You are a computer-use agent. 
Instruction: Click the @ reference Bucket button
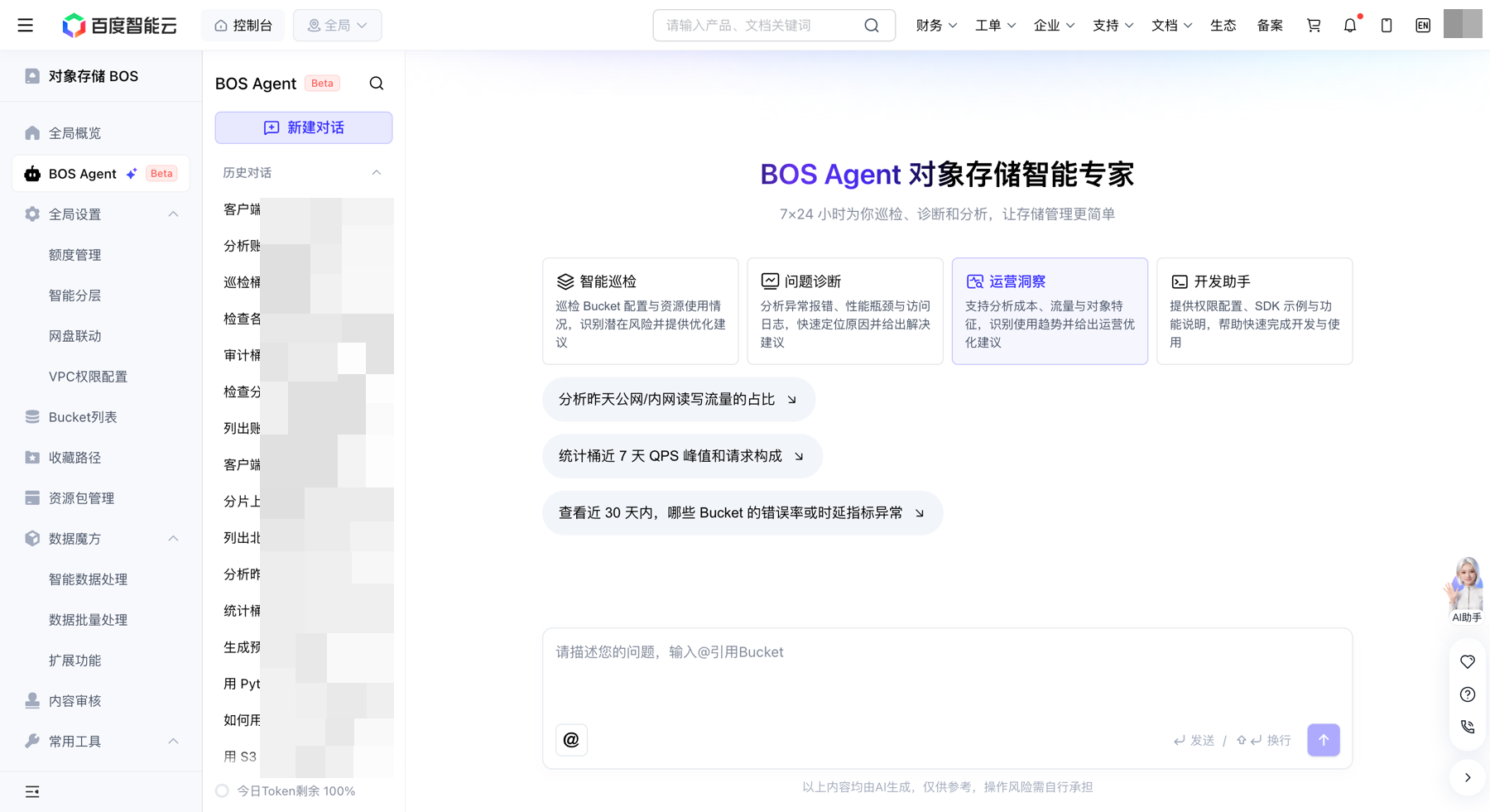point(571,740)
